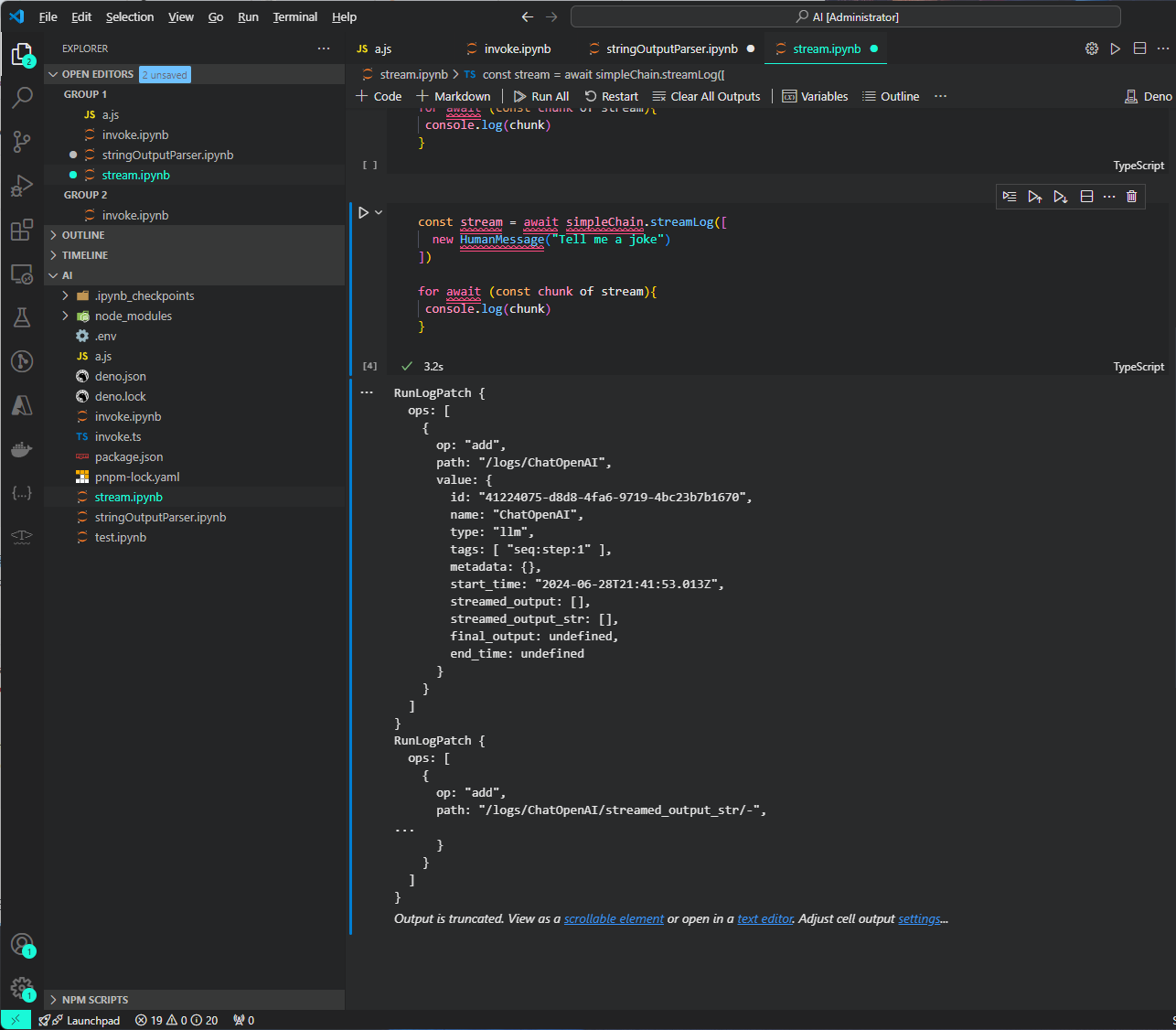The height and width of the screenshot is (1030, 1176).
Task: Expand the .ipynb_checkpoints folder
Action: 194,295
